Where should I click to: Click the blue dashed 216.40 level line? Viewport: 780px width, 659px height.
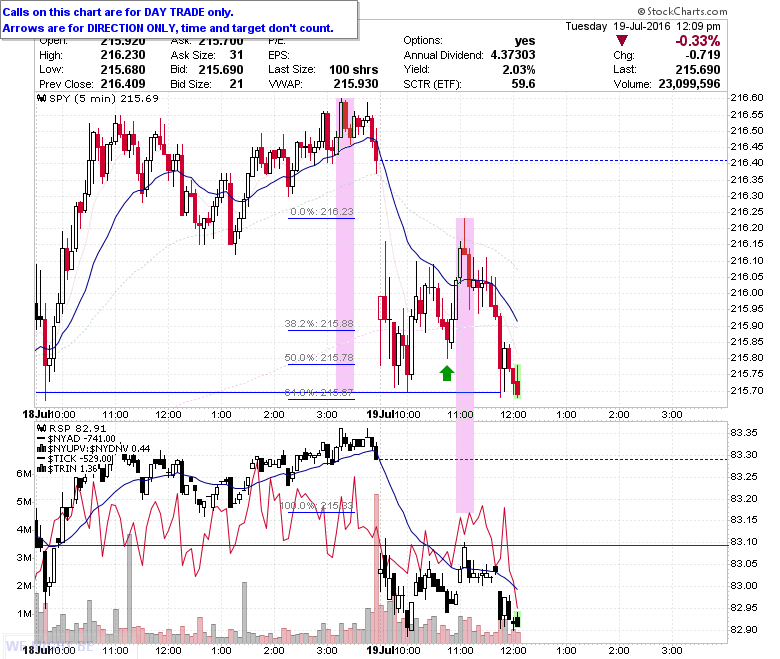pos(553,161)
